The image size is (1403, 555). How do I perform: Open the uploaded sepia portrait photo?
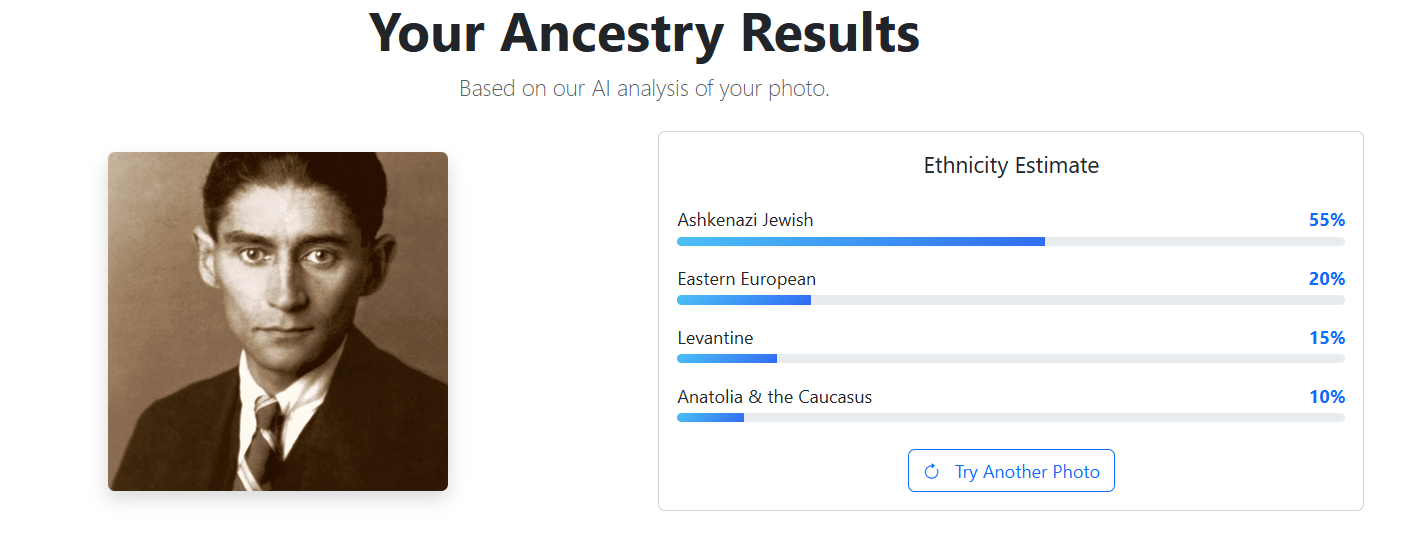(278, 321)
